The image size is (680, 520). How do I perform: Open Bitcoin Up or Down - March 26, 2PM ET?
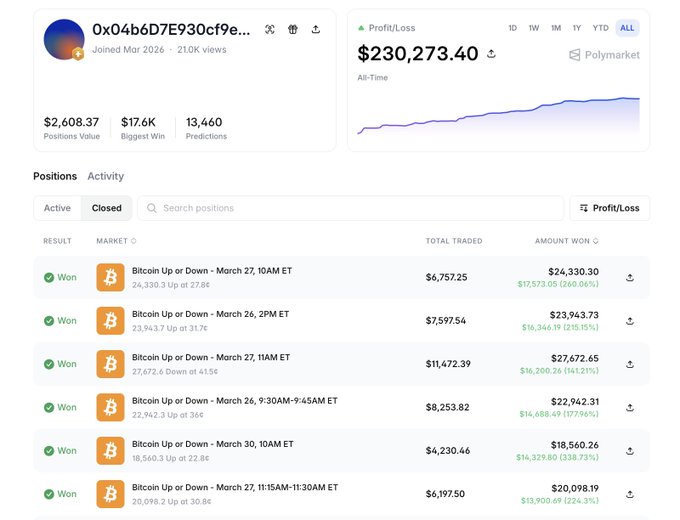[210, 314]
